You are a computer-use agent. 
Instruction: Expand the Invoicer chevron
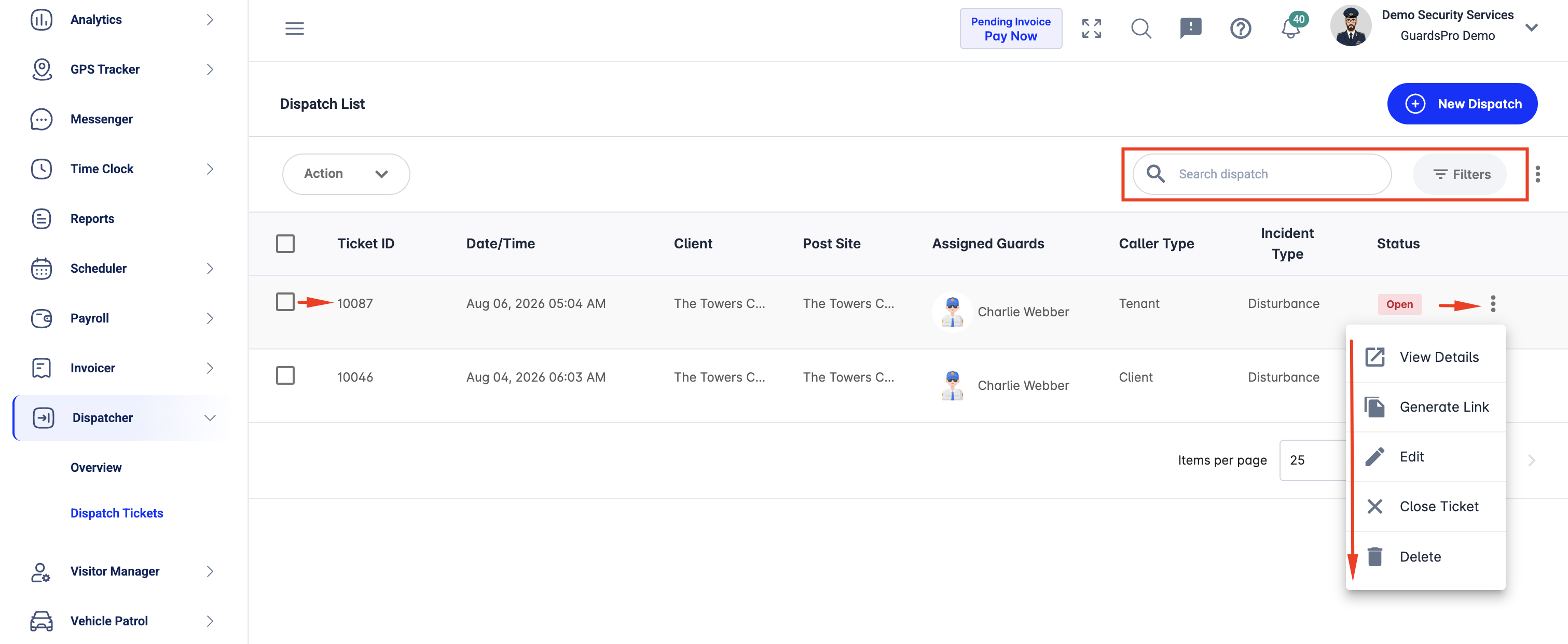[210, 369]
